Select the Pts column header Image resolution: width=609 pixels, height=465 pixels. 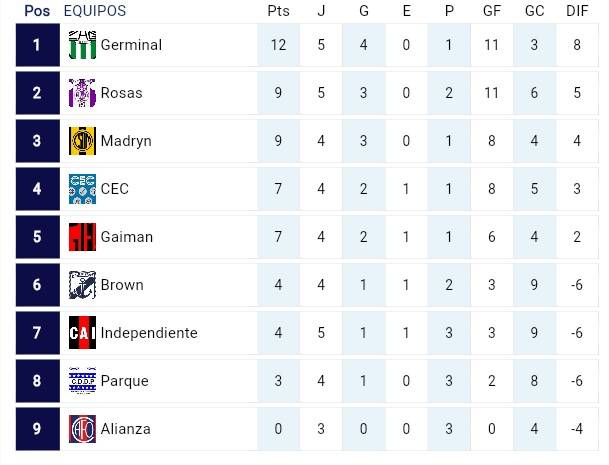[278, 11]
